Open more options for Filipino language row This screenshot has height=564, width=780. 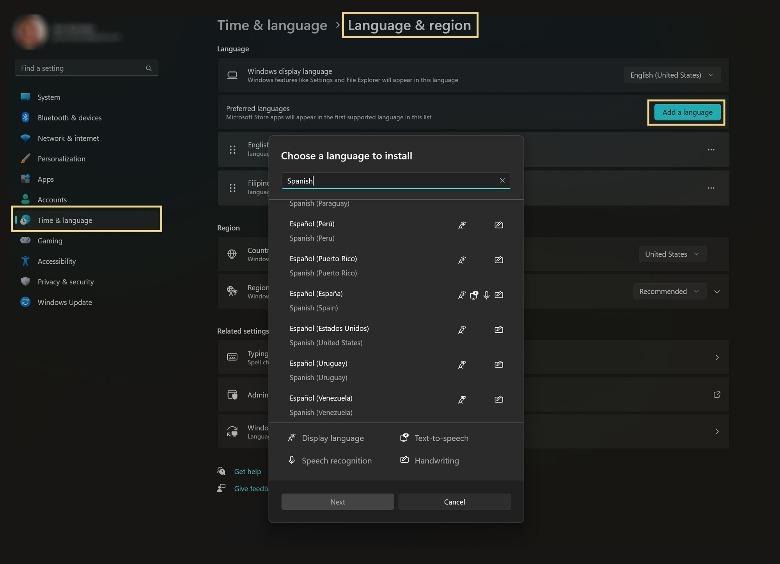pos(711,188)
